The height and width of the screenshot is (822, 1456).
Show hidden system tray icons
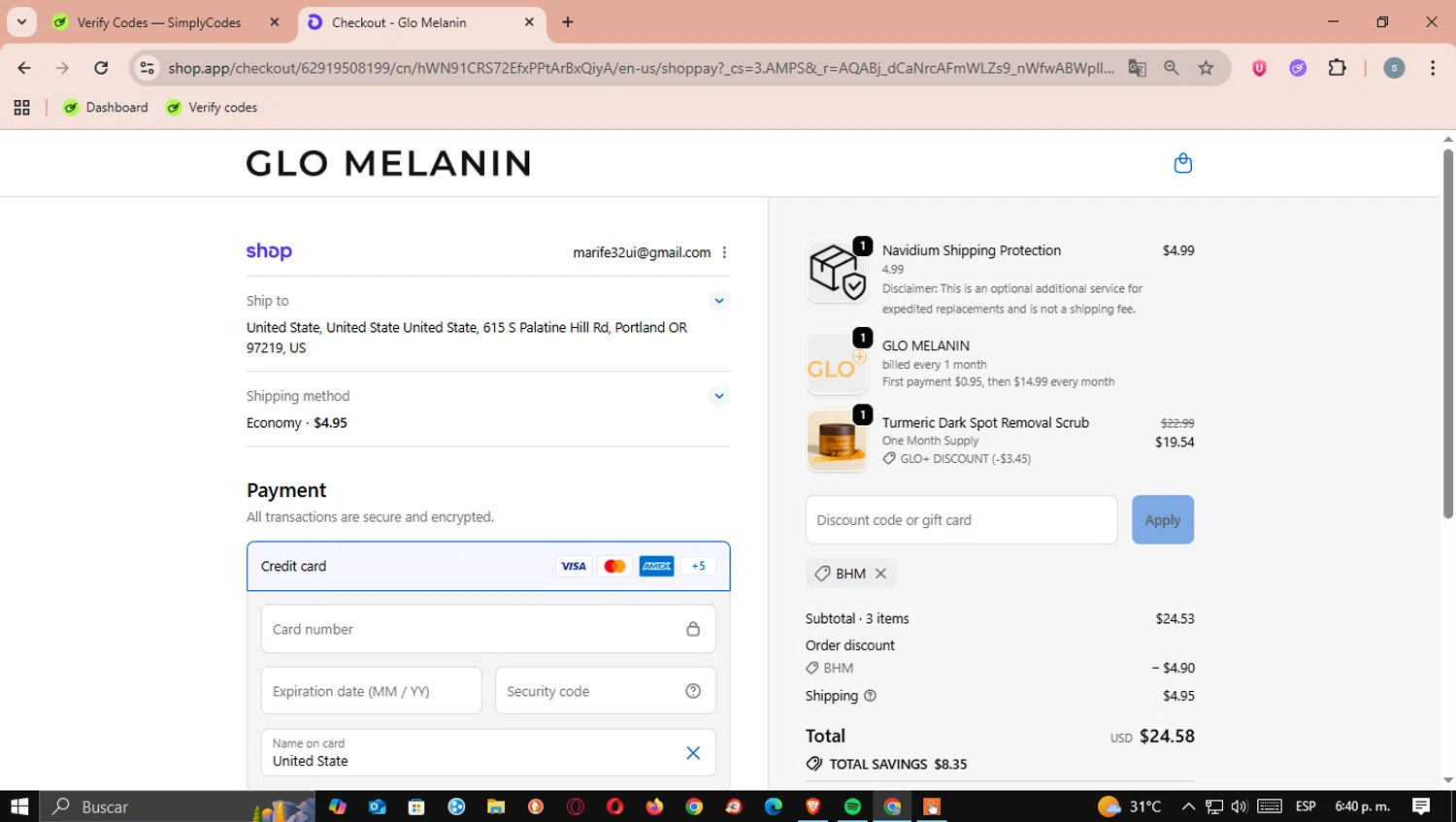(1188, 806)
